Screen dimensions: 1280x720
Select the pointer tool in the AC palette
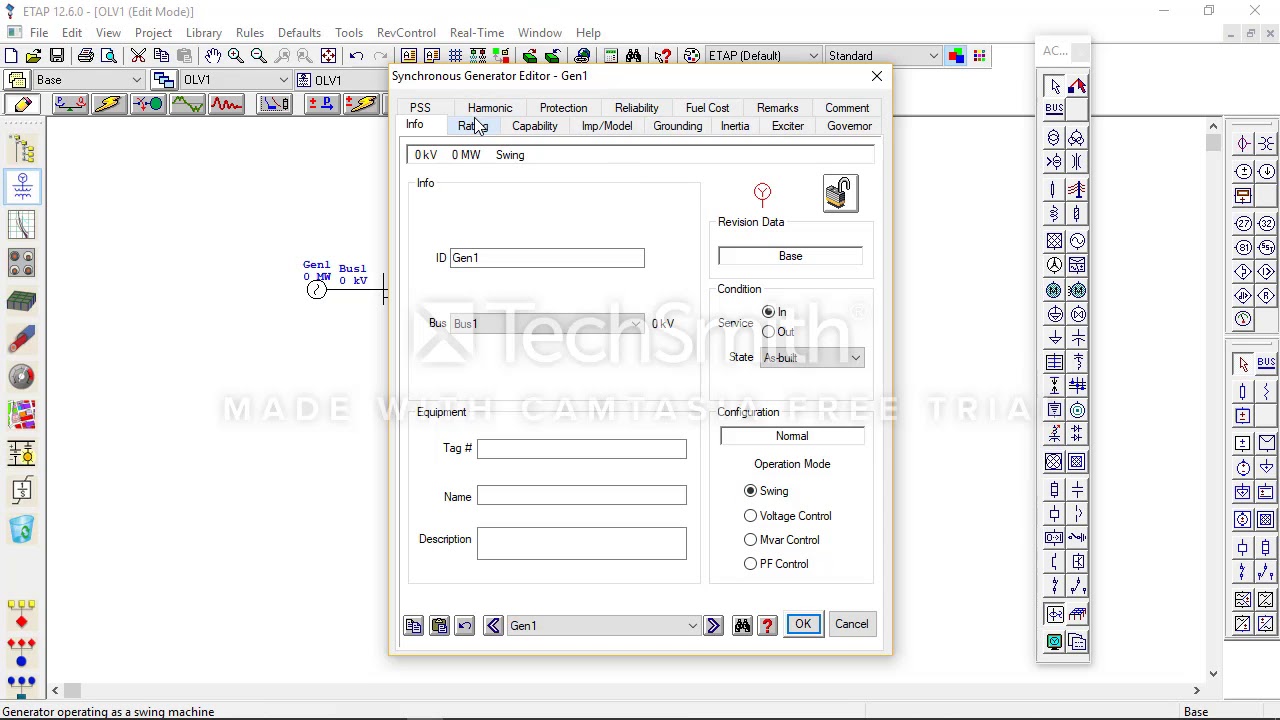tap(1054, 87)
